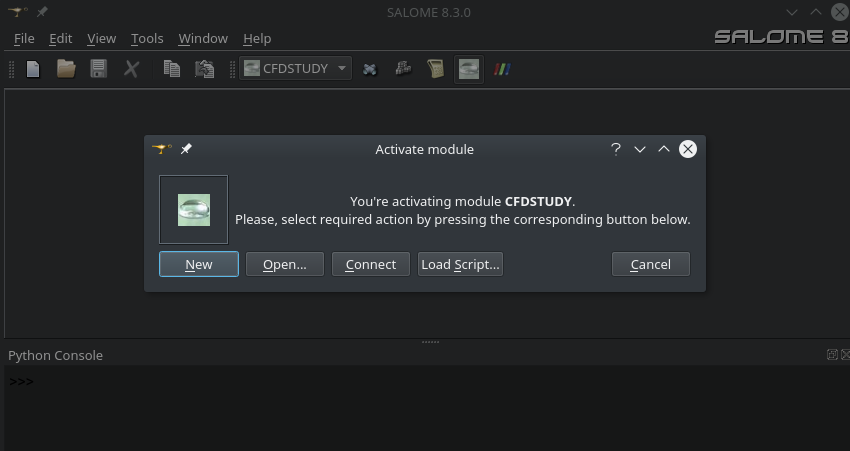Click the Open folder toolbar icon

pyautogui.click(x=66, y=69)
